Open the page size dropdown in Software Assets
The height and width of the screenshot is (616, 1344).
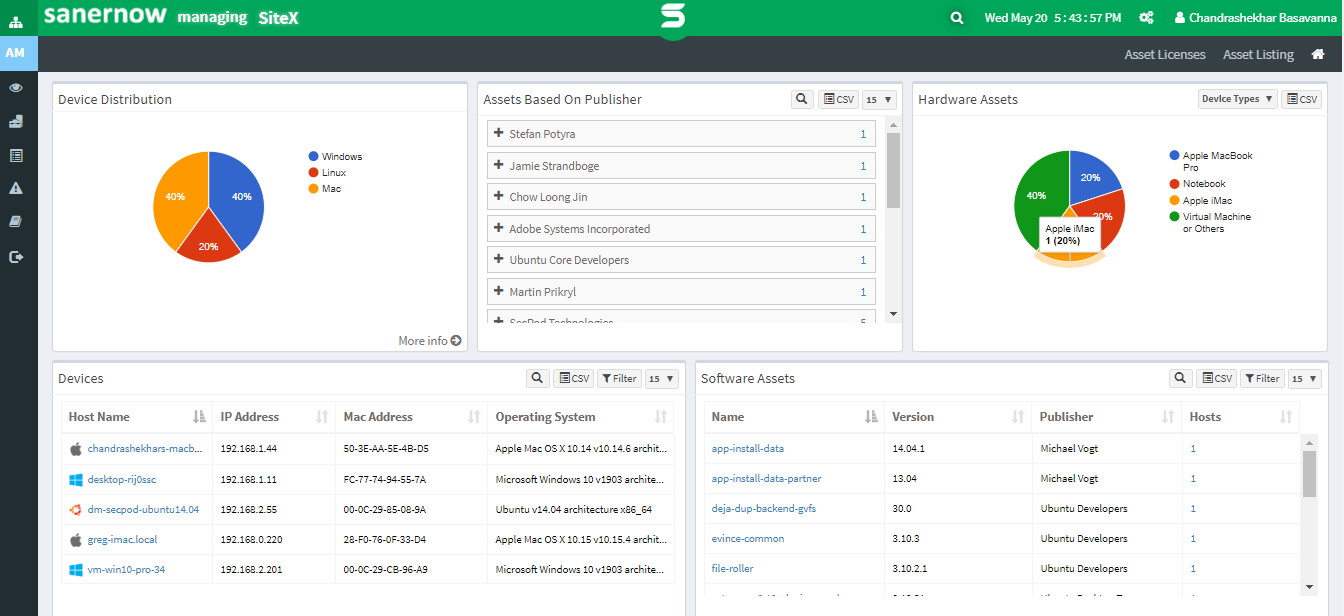pos(1305,378)
